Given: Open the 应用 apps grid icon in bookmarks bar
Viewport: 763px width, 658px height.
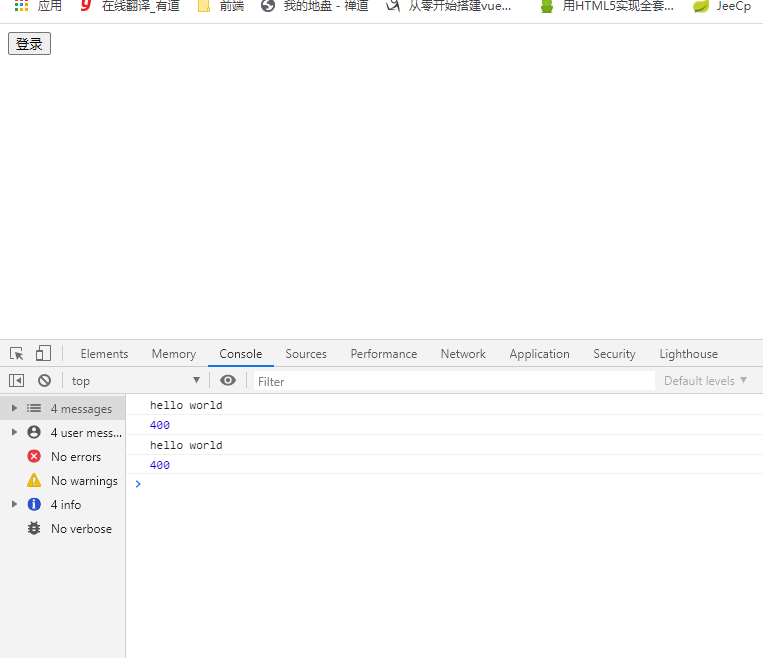Looking at the screenshot, I should click(x=21, y=6).
